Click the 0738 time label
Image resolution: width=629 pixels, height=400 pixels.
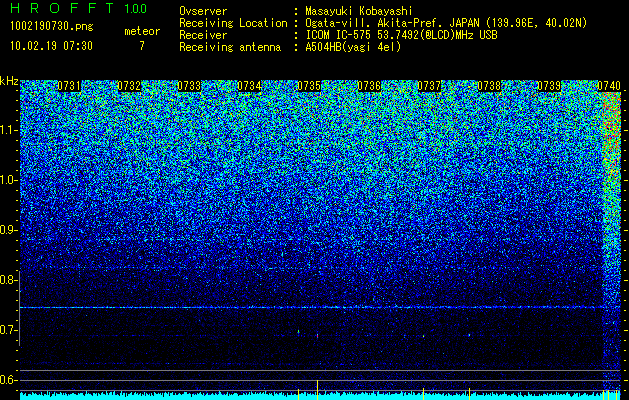coord(489,86)
